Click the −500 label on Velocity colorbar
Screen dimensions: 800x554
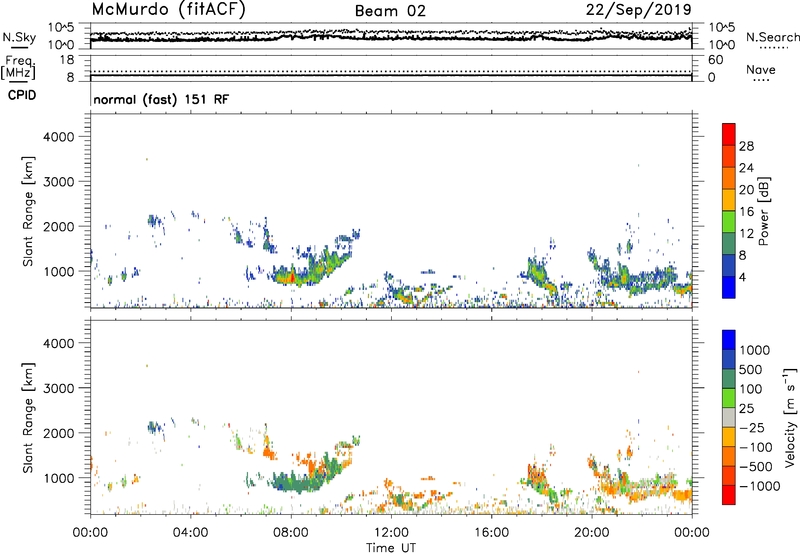(756, 467)
